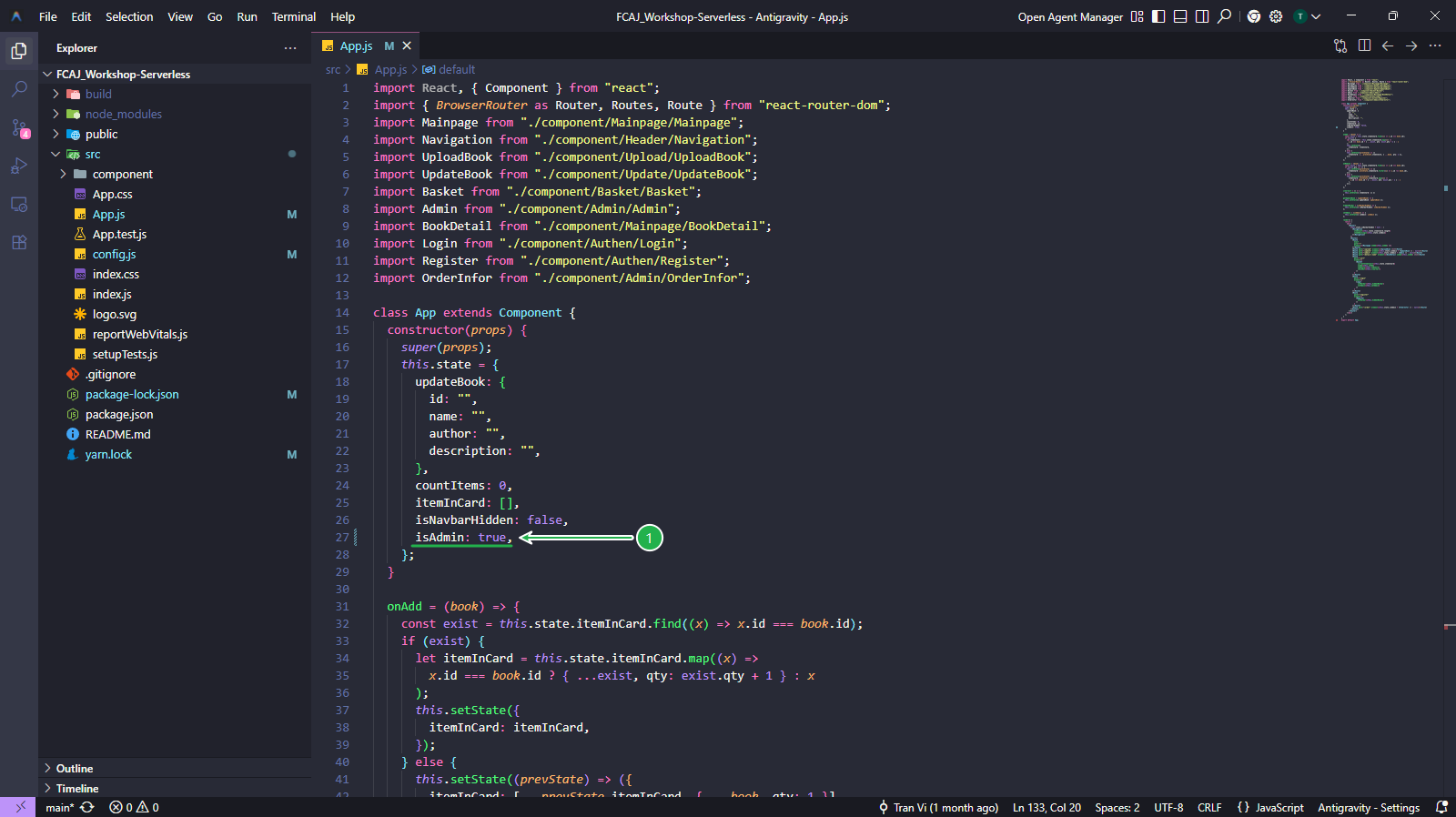Click src in the breadcrumb path
This screenshot has width=1456, height=817.
click(x=333, y=69)
